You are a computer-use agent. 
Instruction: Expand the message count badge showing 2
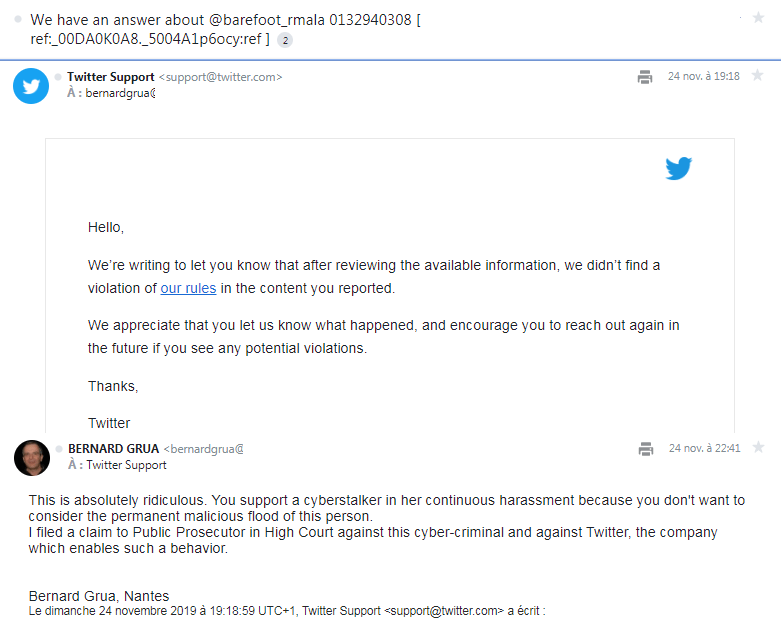285,40
